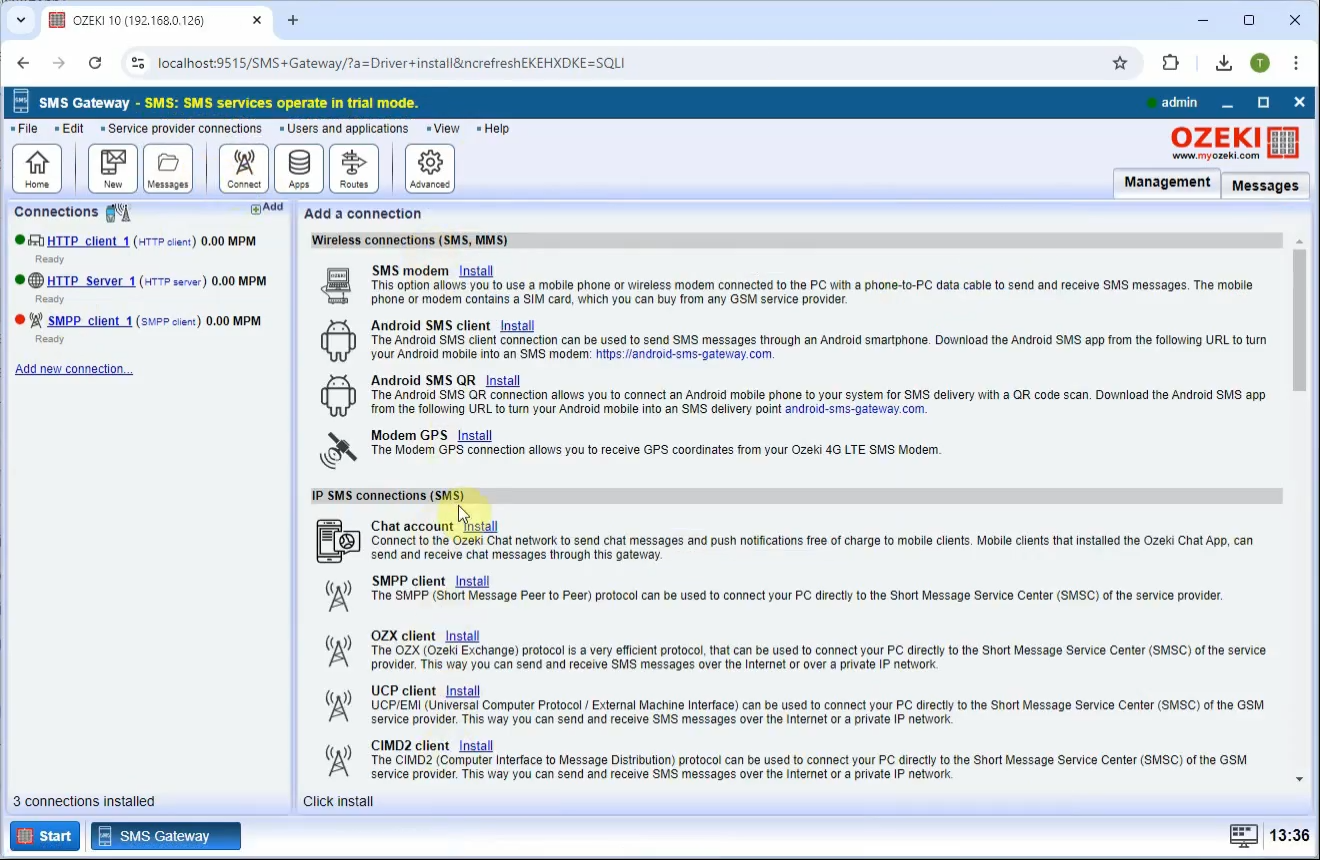Viewport: 1320px width, 860px height.
Task: Switch to the Messages tab
Action: (x=1264, y=185)
